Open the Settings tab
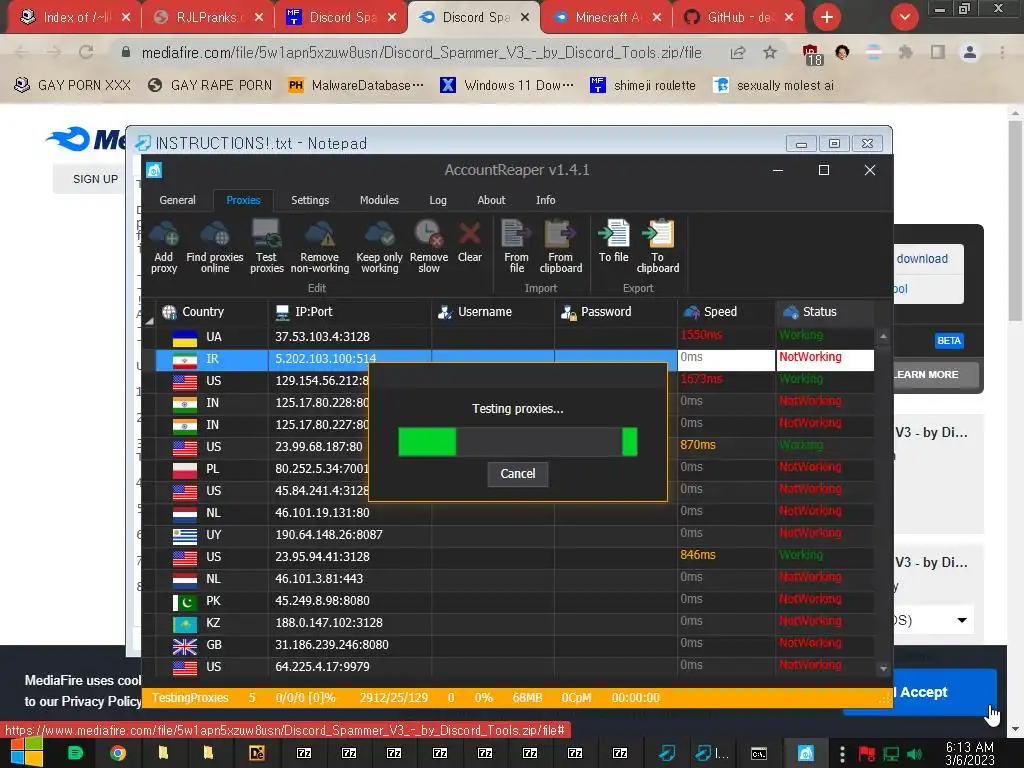 [x=310, y=200]
